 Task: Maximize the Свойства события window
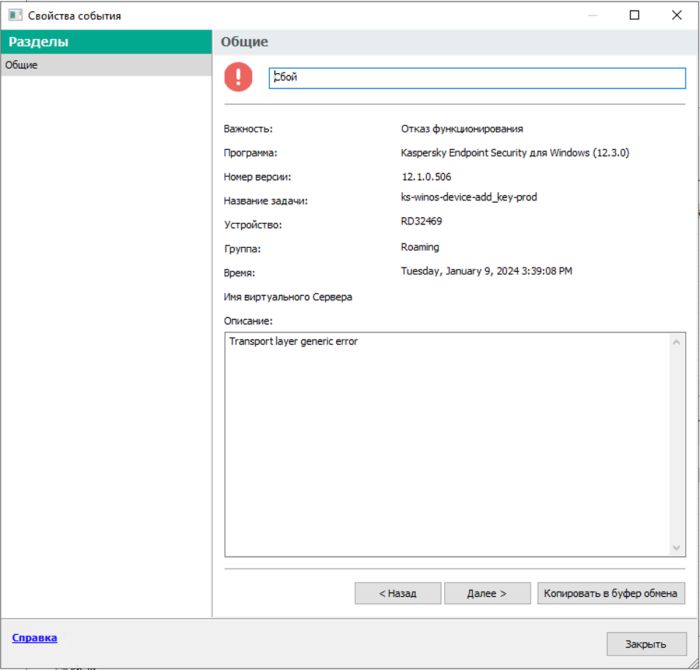634,15
